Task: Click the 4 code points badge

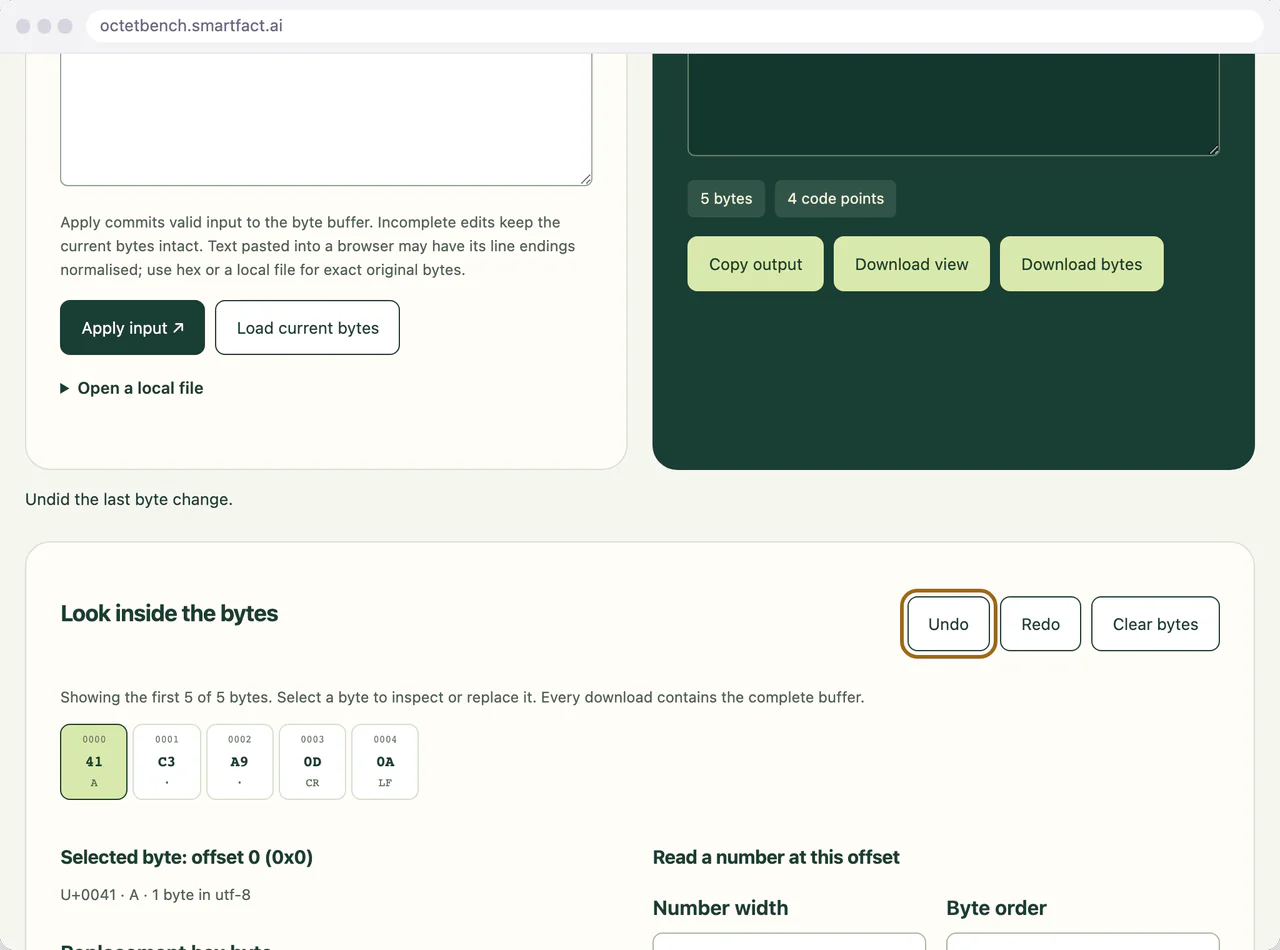Action: coord(836,198)
